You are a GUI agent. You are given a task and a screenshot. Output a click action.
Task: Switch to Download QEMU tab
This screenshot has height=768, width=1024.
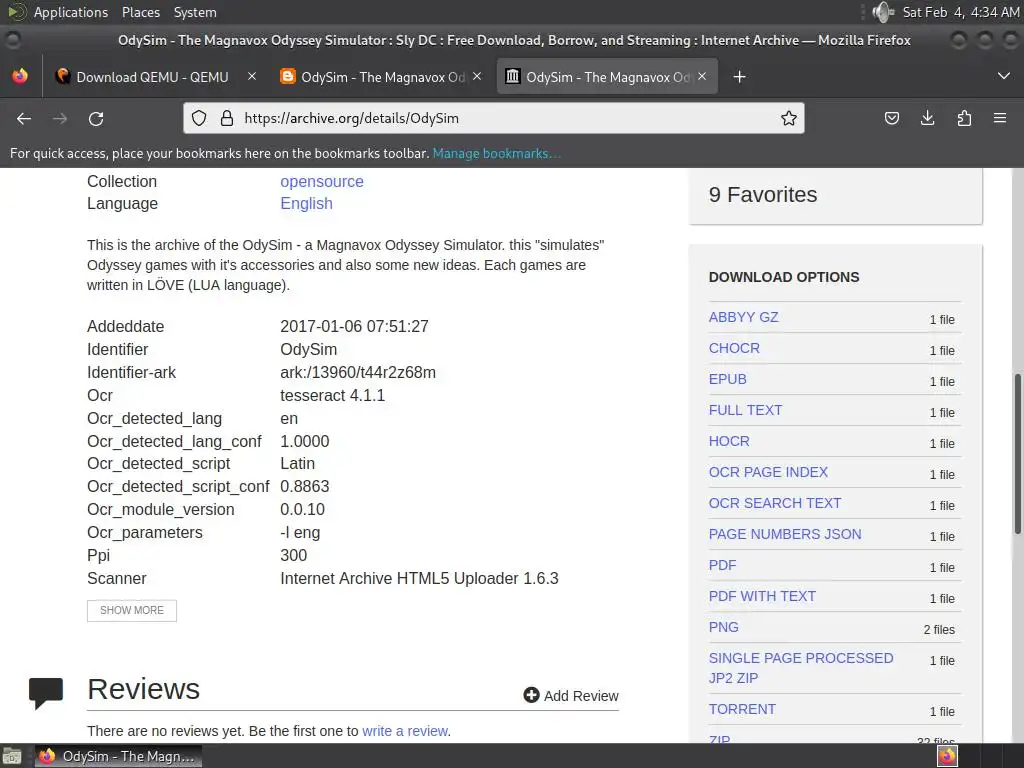152,77
